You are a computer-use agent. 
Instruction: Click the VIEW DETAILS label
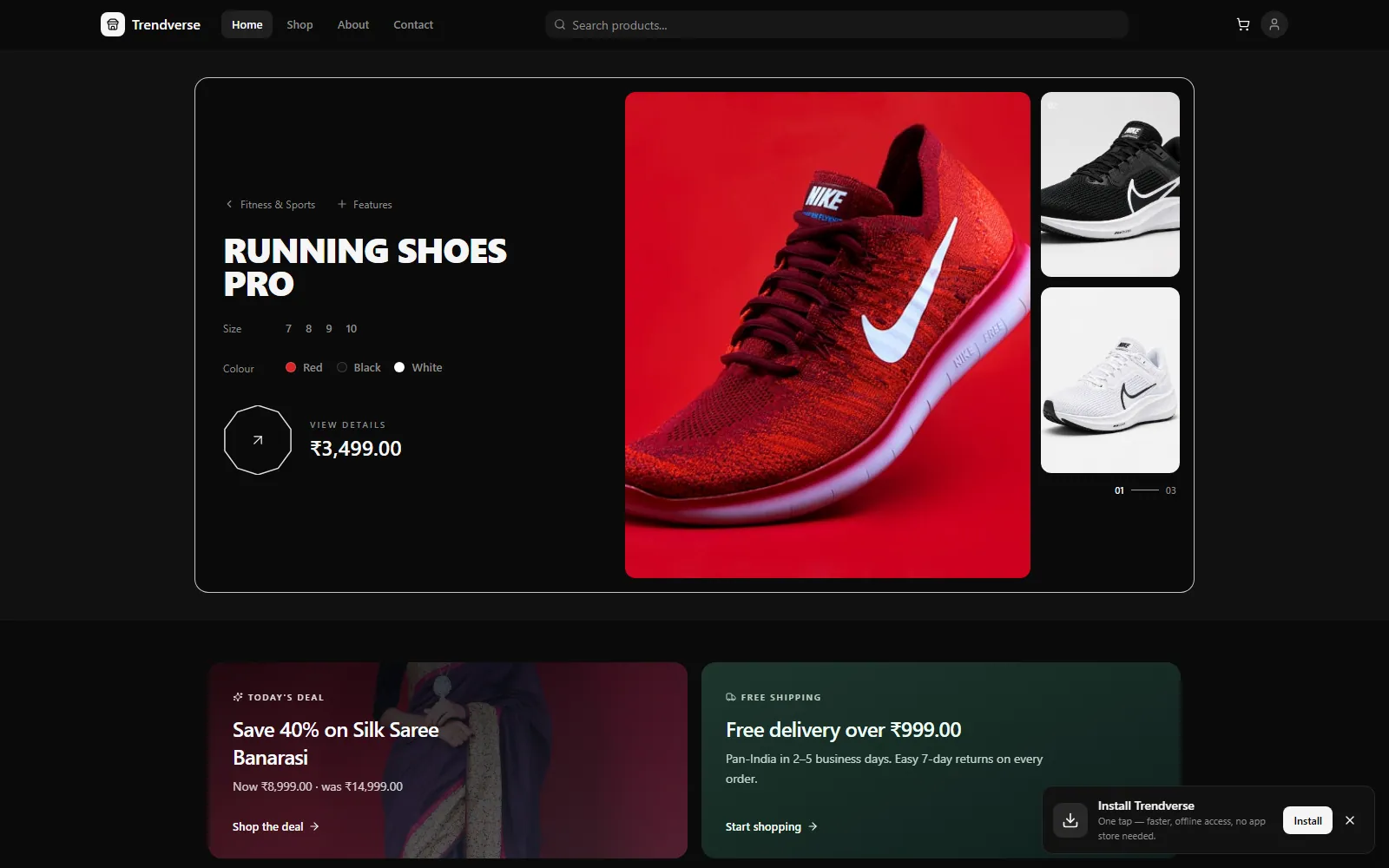point(347,424)
